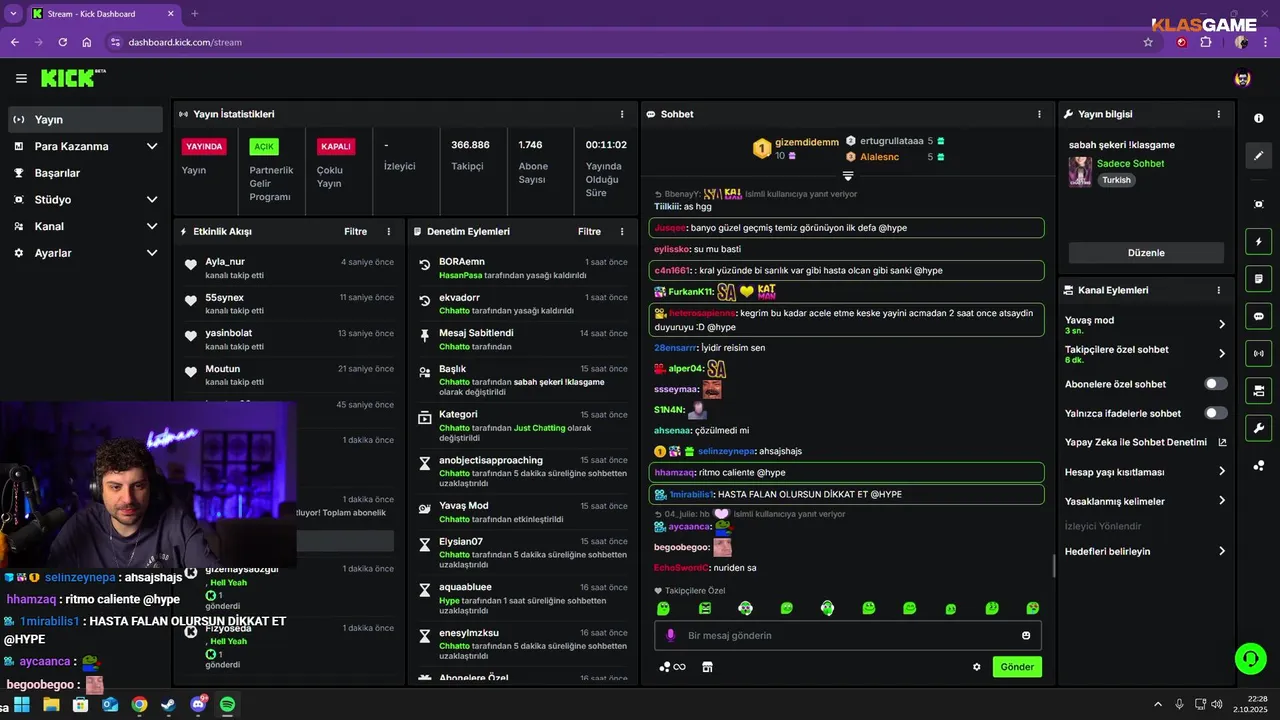Click the Bir mesaj gönderin input field
Image resolution: width=1280 pixels, height=720 pixels.
click(847, 635)
